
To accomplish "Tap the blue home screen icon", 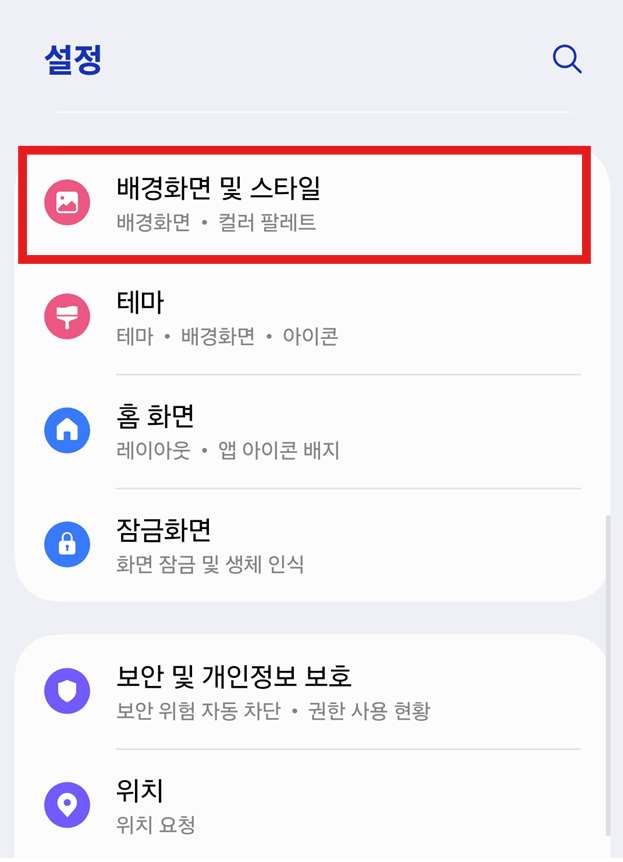I will point(67,429).
